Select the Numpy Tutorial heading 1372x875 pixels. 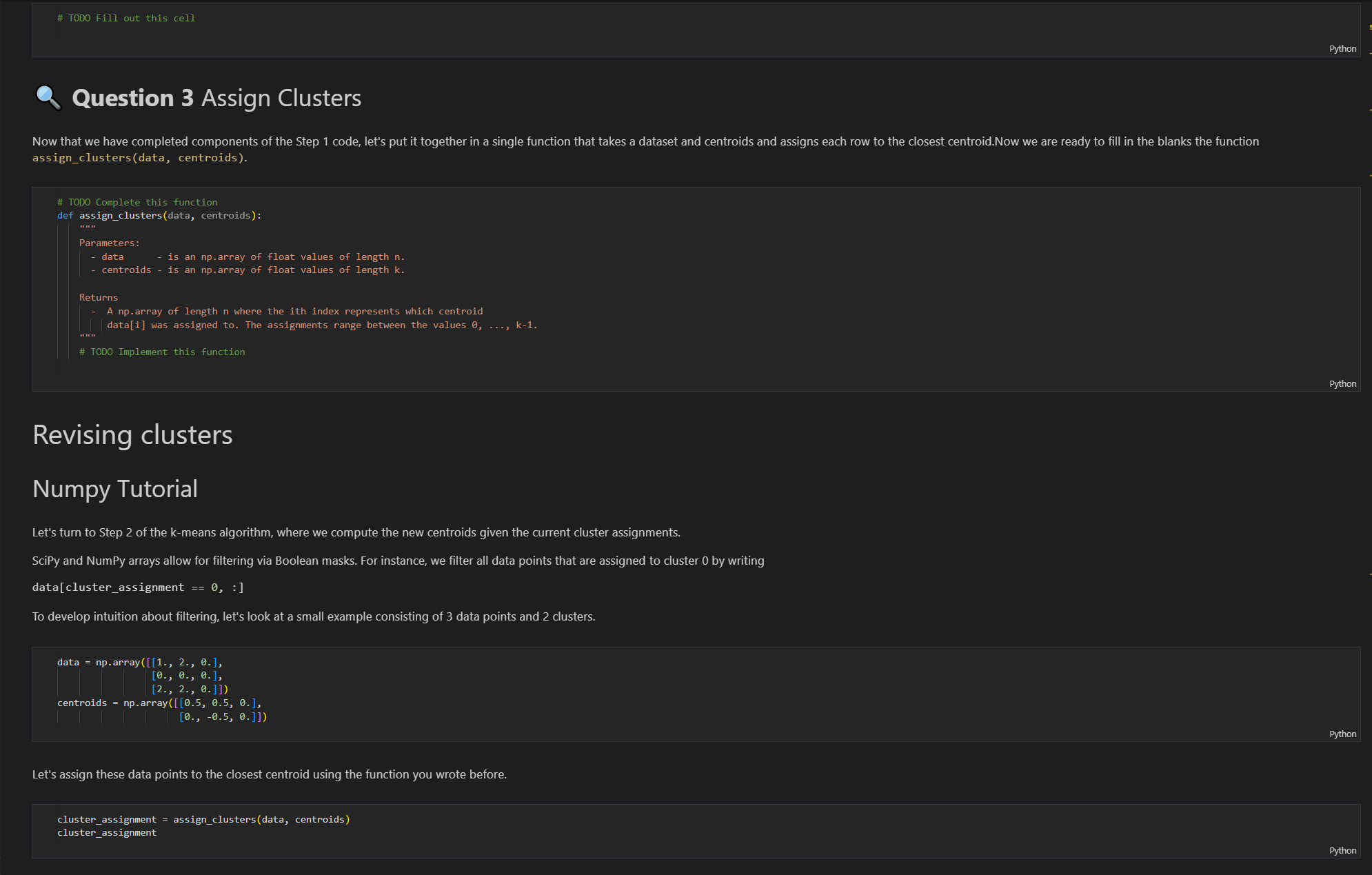(x=115, y=489)
